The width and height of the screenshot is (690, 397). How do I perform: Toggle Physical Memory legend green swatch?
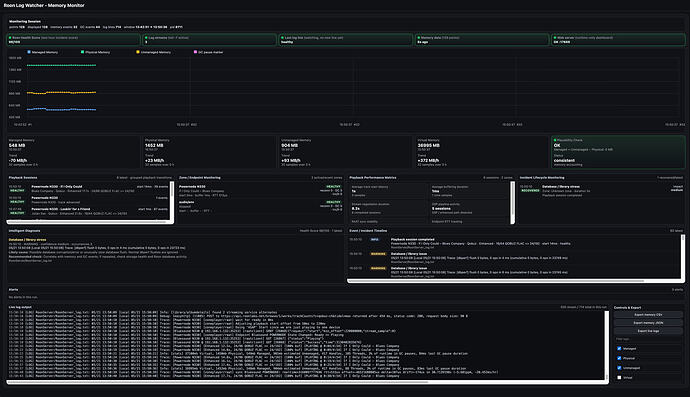pos(82,52)
